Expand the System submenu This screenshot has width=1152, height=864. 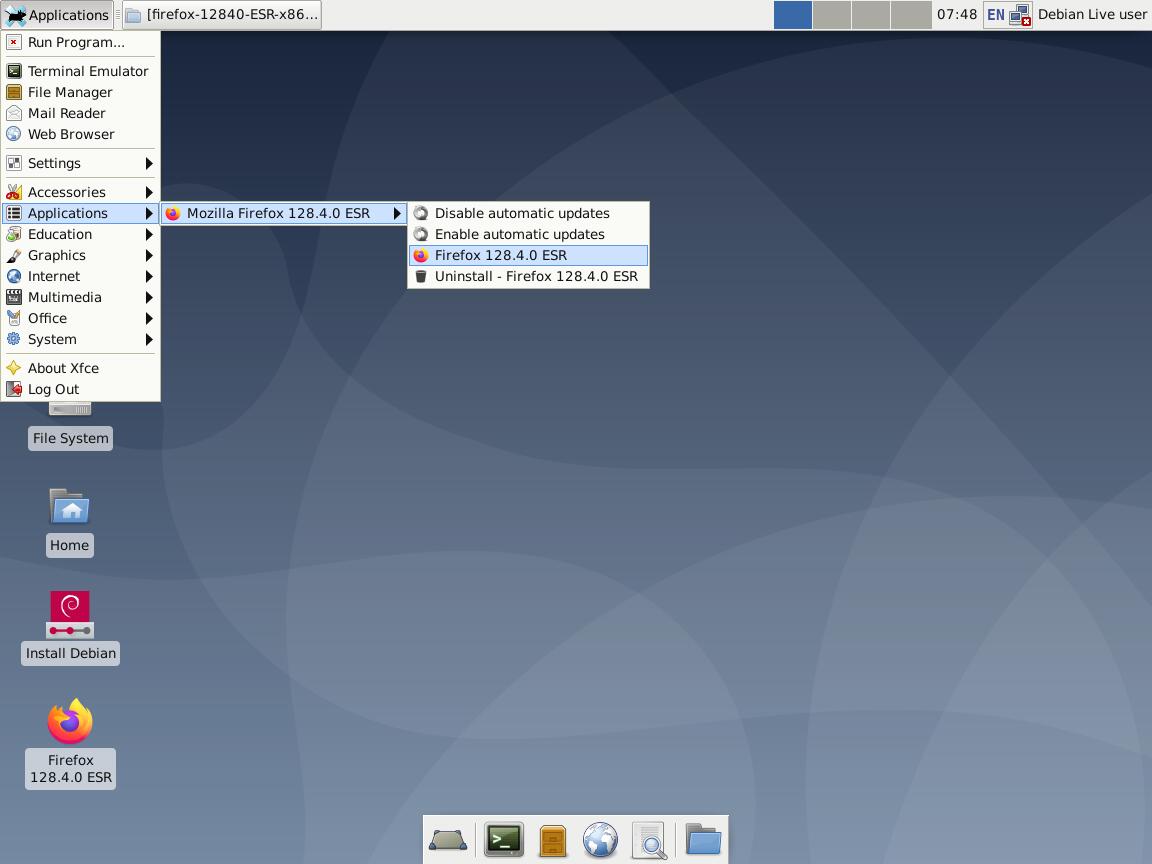[x=80, y=339]
